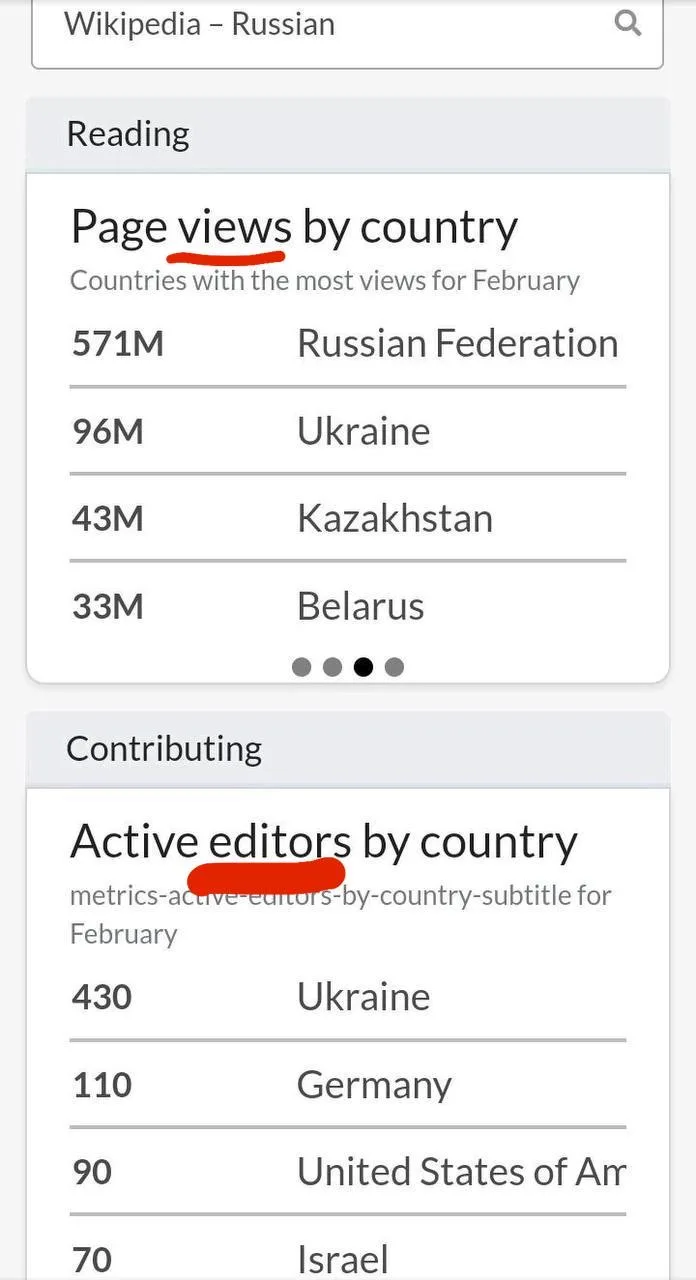The image size is (696, 1280).
Task: Choose the Germany active editors row
Action: click(x=348, y=1085)
